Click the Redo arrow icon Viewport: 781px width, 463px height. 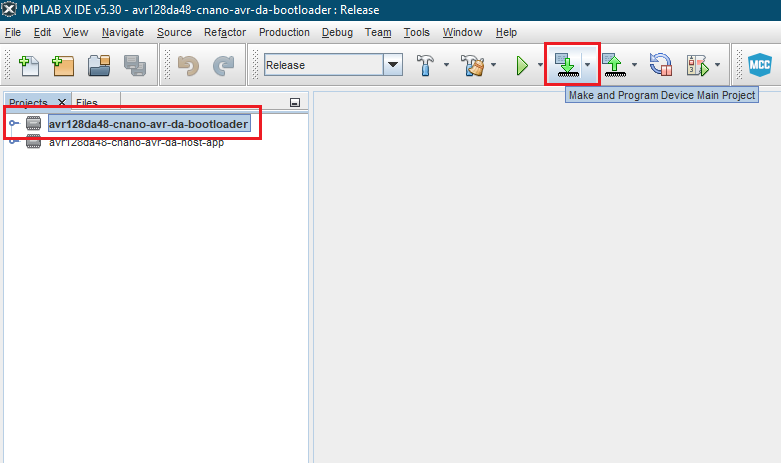point(224,65)
